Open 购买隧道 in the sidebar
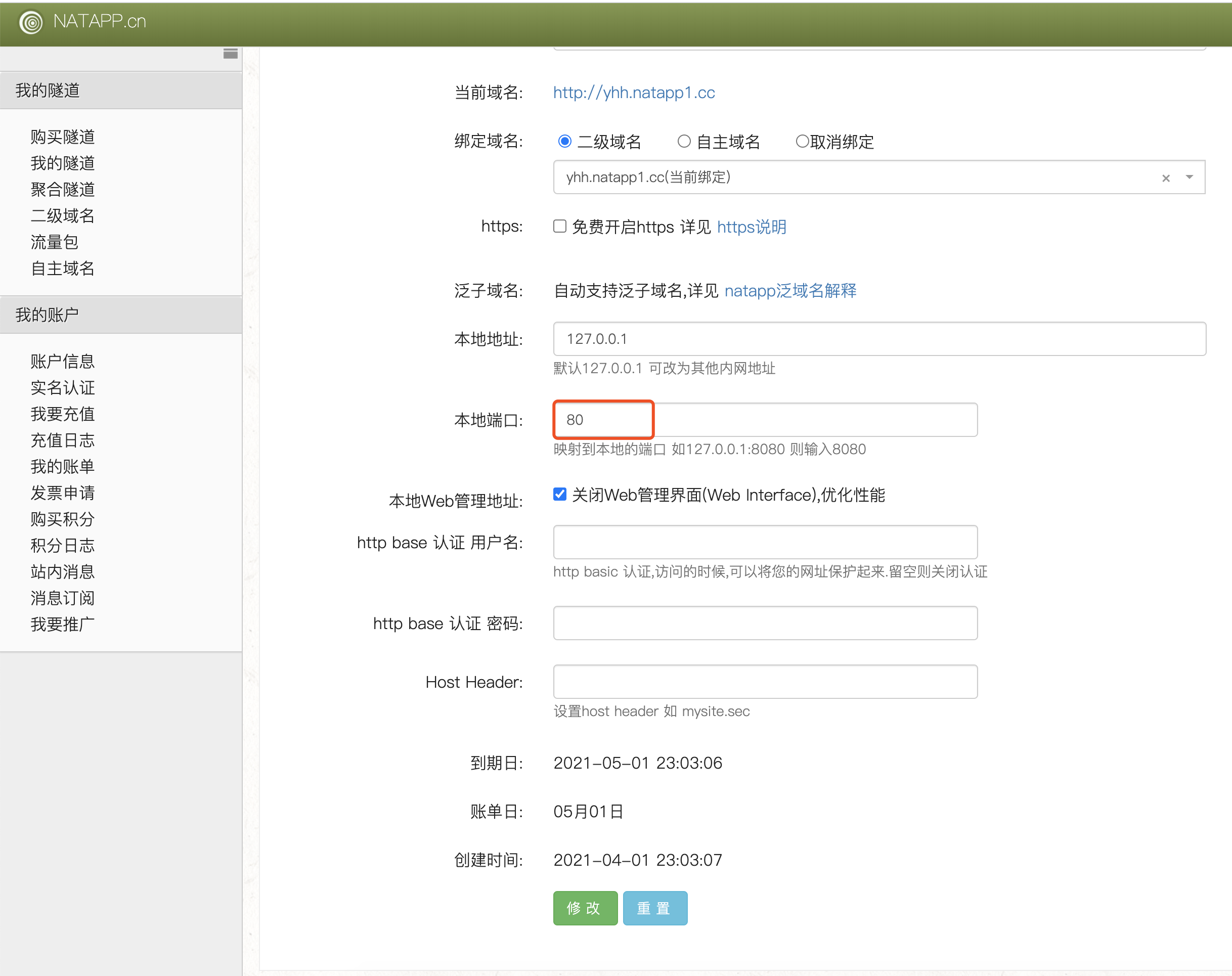 click(x=62, y=137)
